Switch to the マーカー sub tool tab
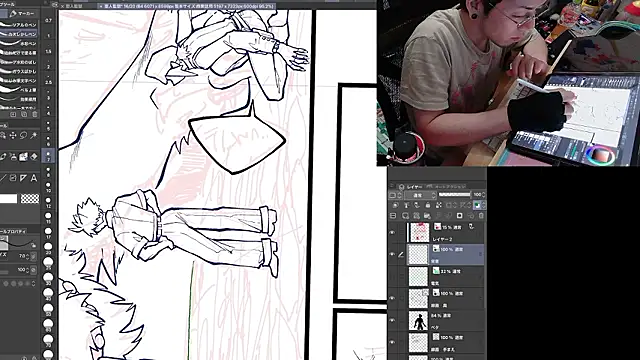This screenshot has width=640, height=360. (x=23, y=13)
